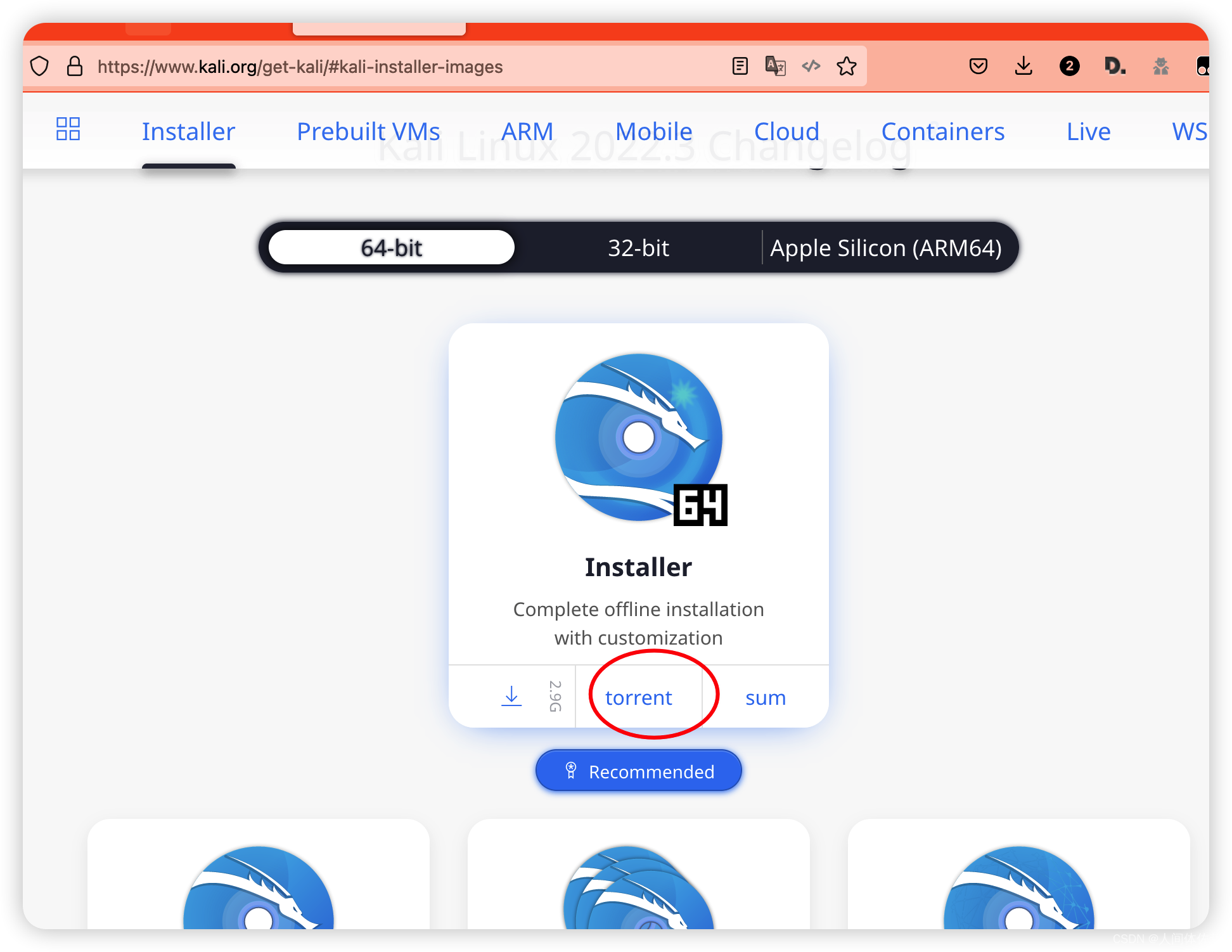The height and width of the screenshot is (952, 1232).
Task: Select the Apple Silicon (ARM64) option
Action: (x=885, y=247)
